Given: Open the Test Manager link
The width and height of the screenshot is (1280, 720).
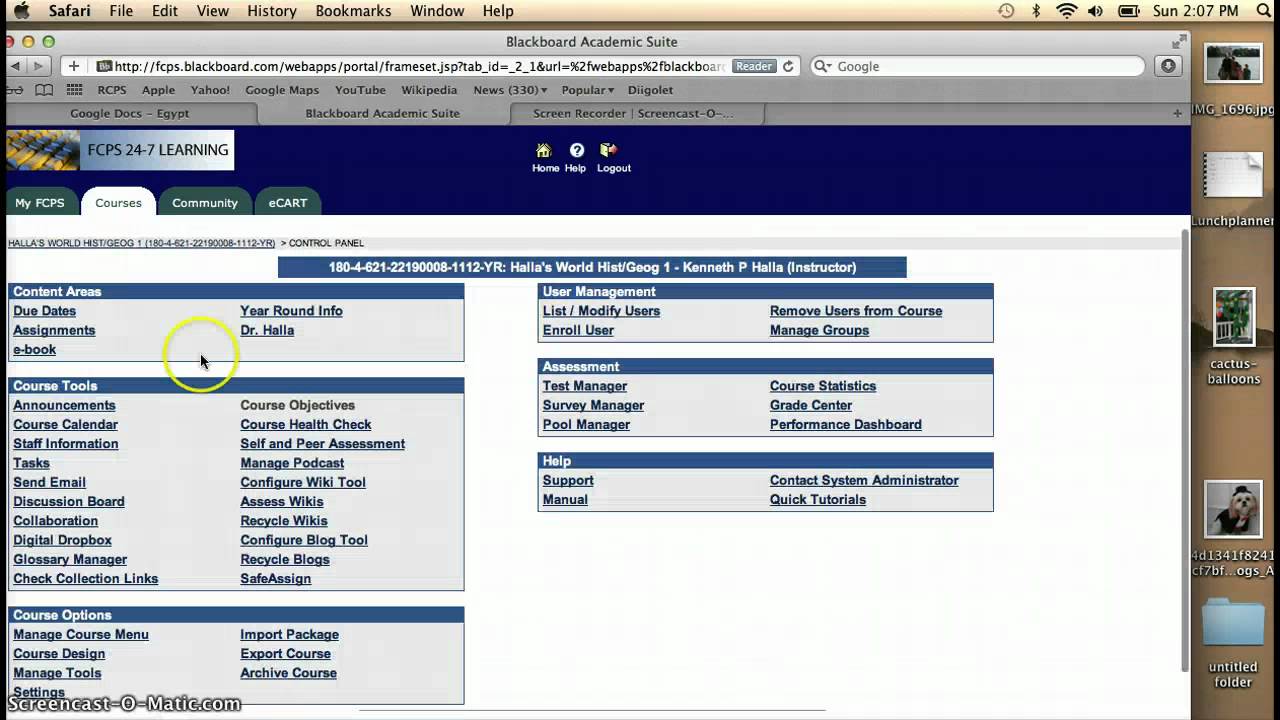Looking at the screenshot, I should point(585,386).
